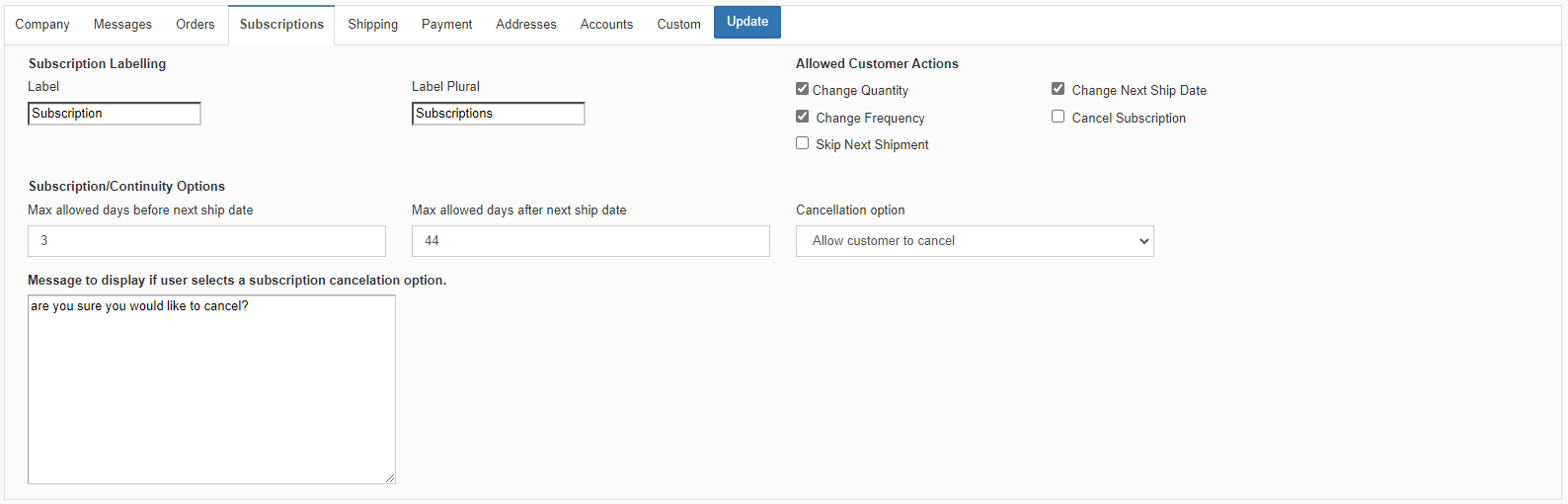Screen dimensions: 1568x504
Task: Switch to the Messages tab
Action: click(122, 25)
